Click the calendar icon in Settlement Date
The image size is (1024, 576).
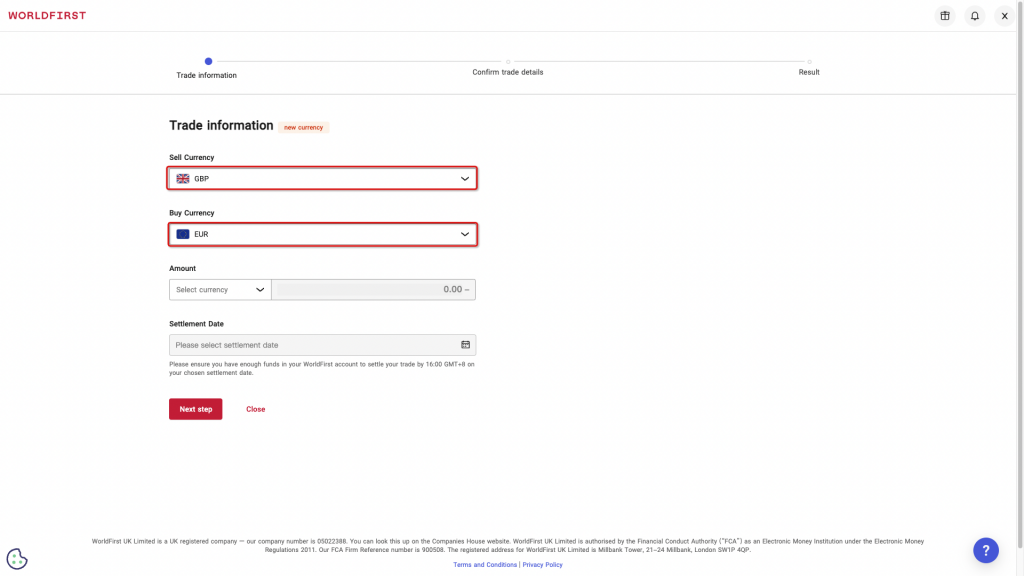click(x=465, y=345)
